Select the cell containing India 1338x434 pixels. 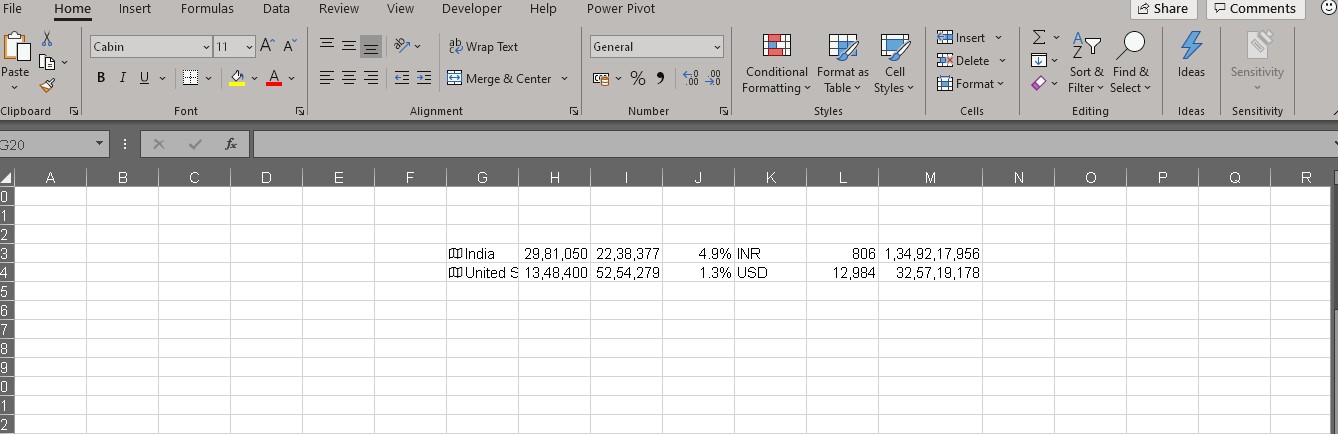(482, 254)
